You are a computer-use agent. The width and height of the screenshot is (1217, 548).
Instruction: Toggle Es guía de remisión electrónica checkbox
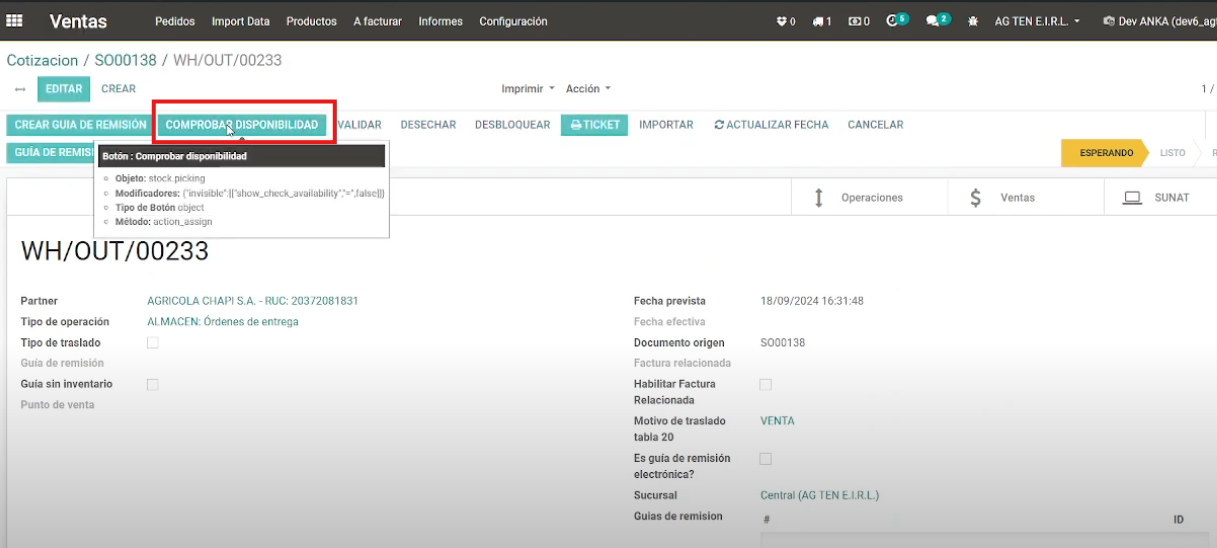coord(766,459)
